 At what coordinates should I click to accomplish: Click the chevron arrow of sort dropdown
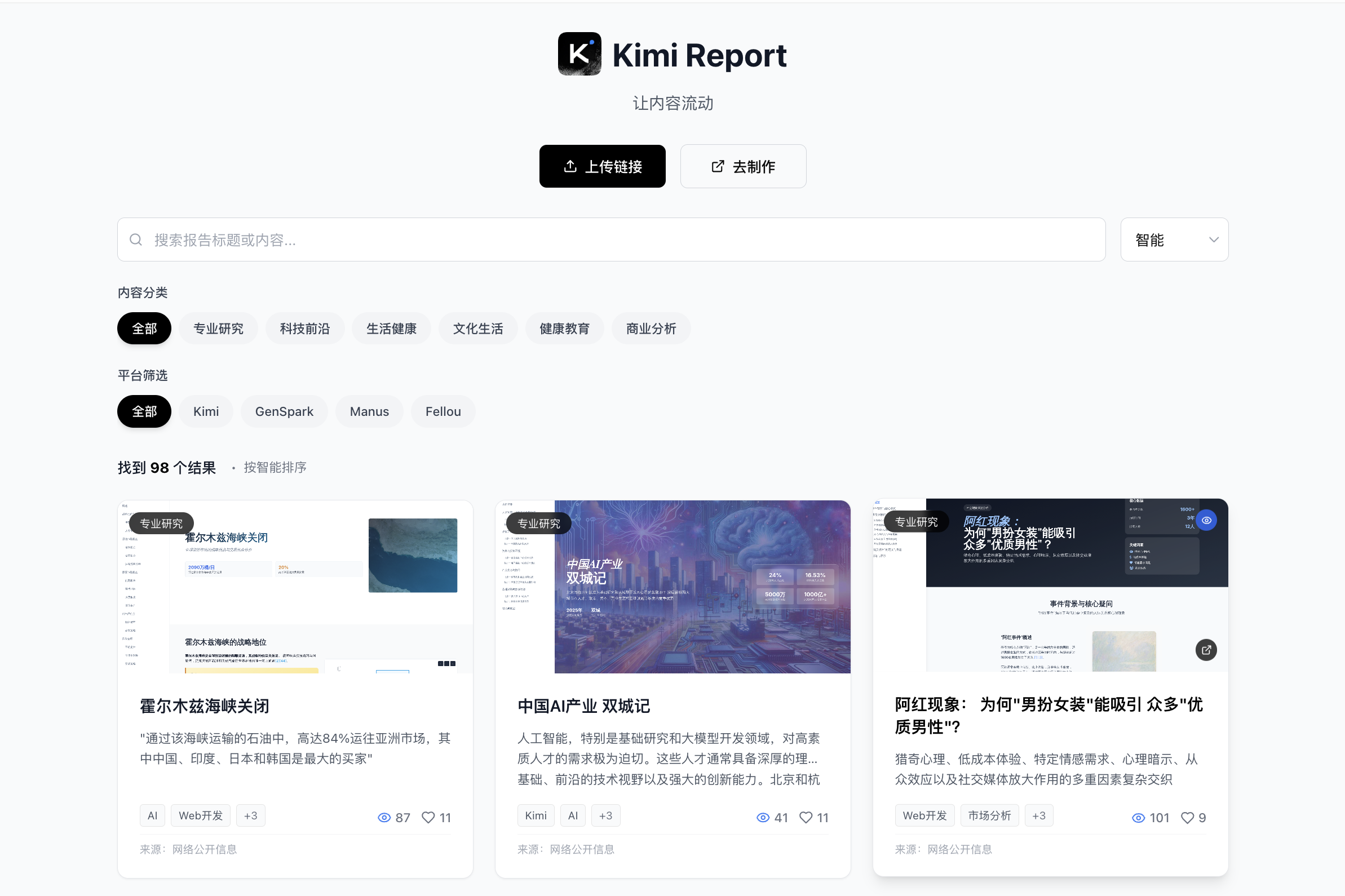(x=1214, y=239)
